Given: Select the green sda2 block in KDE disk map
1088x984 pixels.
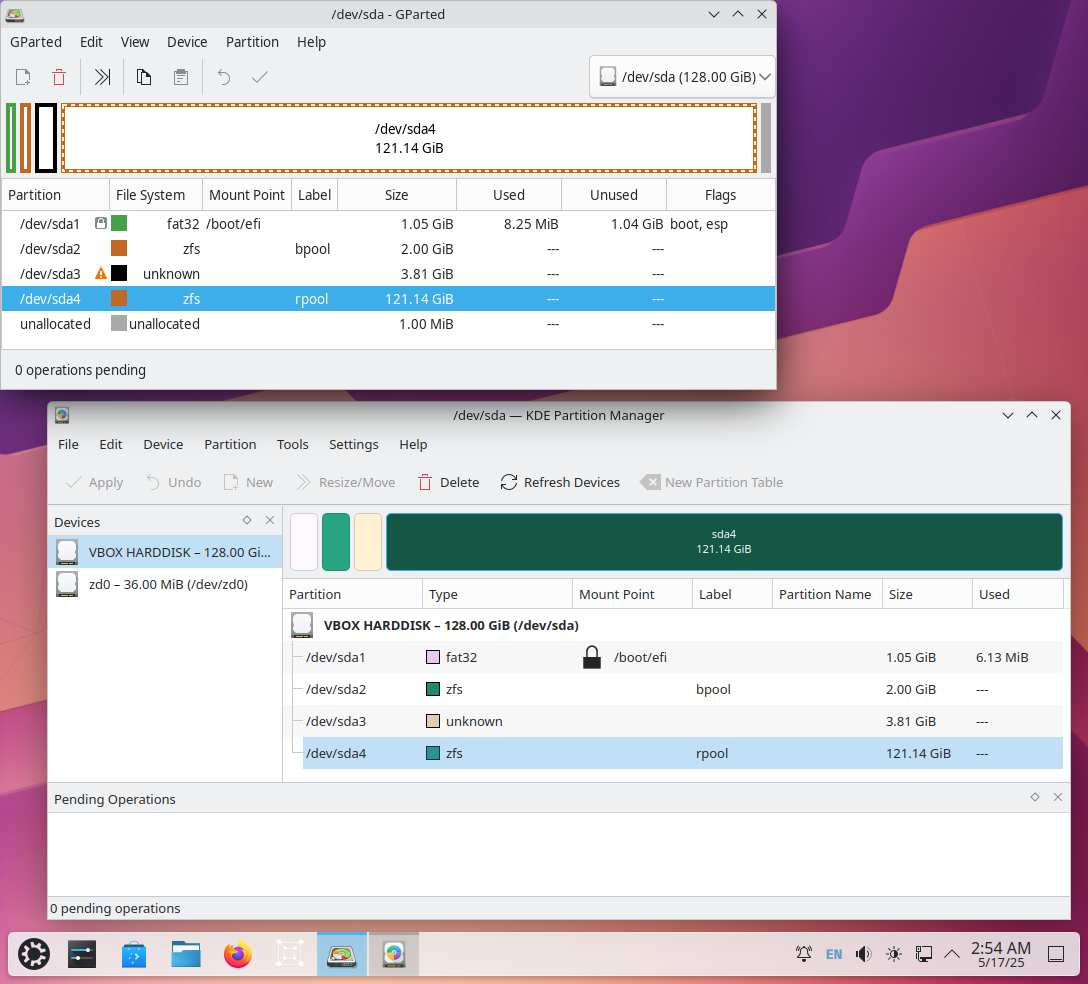Looking at the screenshot, I should (336, 542).
